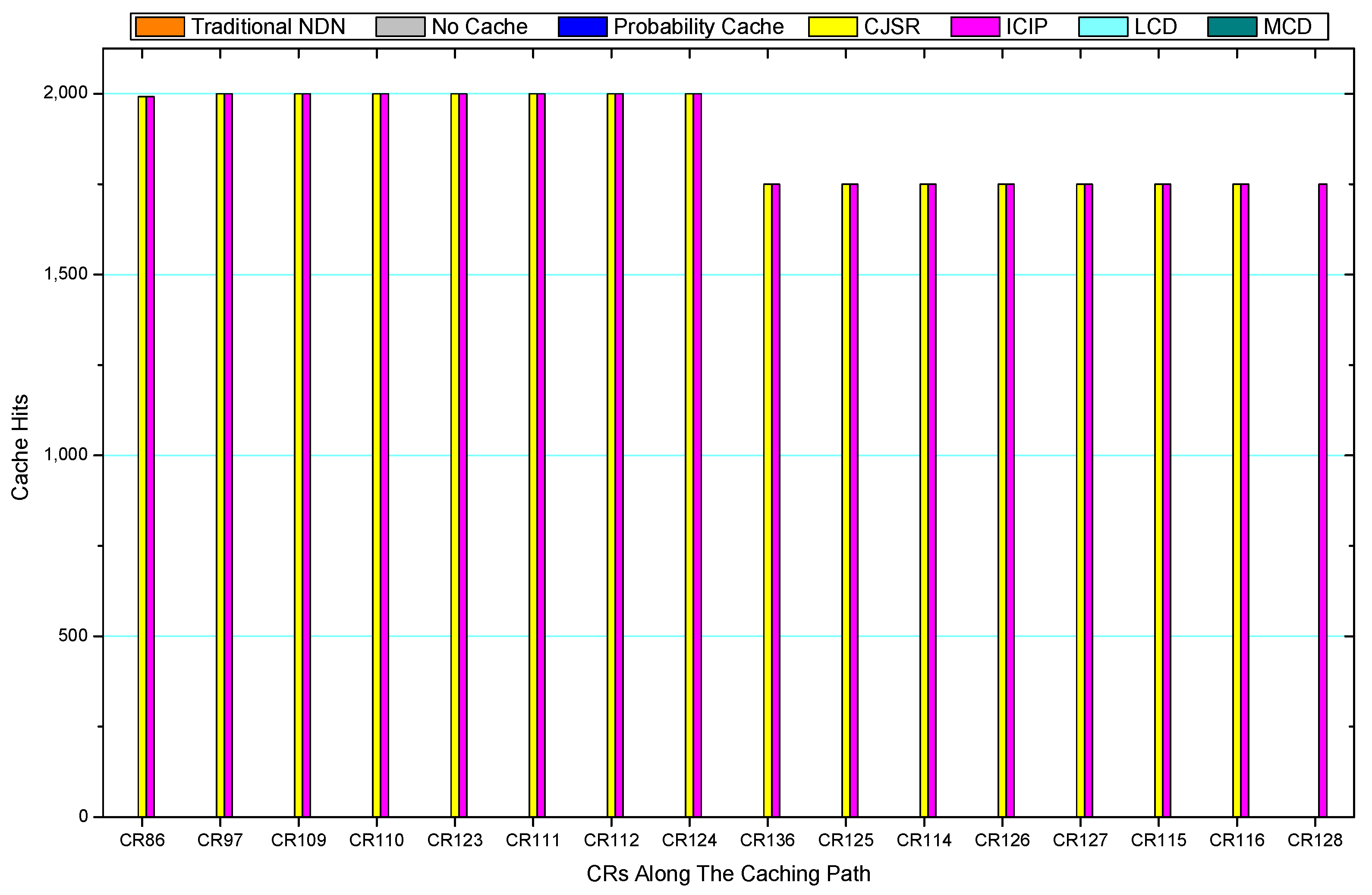Screen dimensions: 1372x895
Task: Select the 'ICIP' legend label
Action: click(x=1027, y=26)
